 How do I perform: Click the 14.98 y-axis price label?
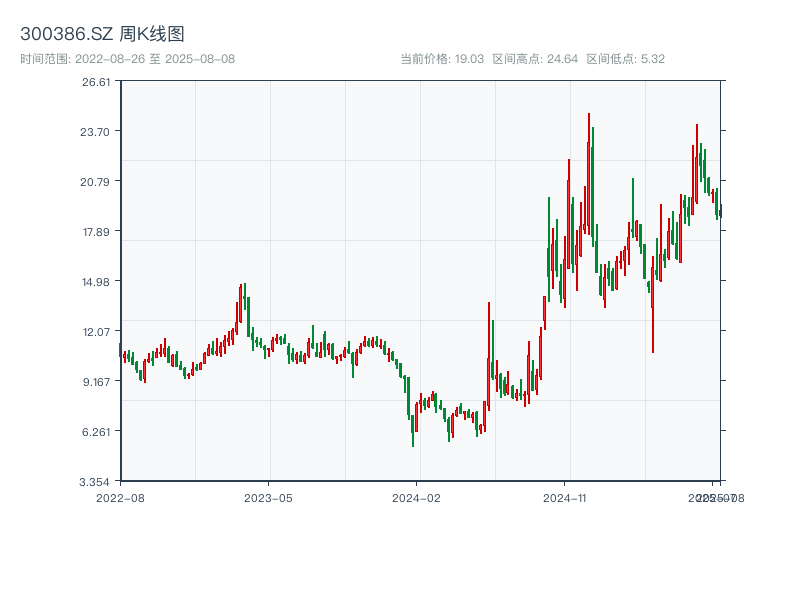click(96, 282)
